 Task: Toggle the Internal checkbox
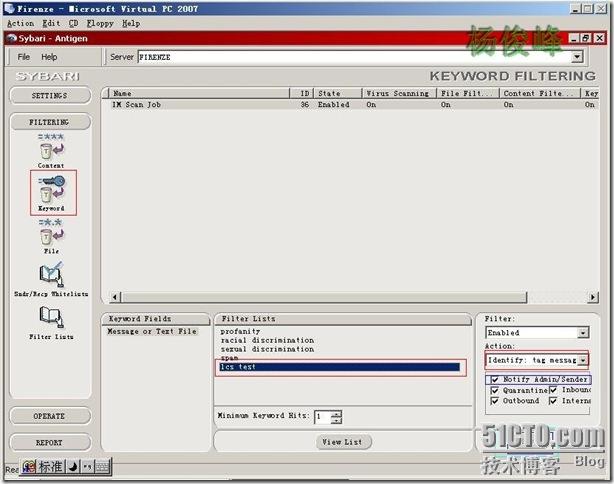553,401
